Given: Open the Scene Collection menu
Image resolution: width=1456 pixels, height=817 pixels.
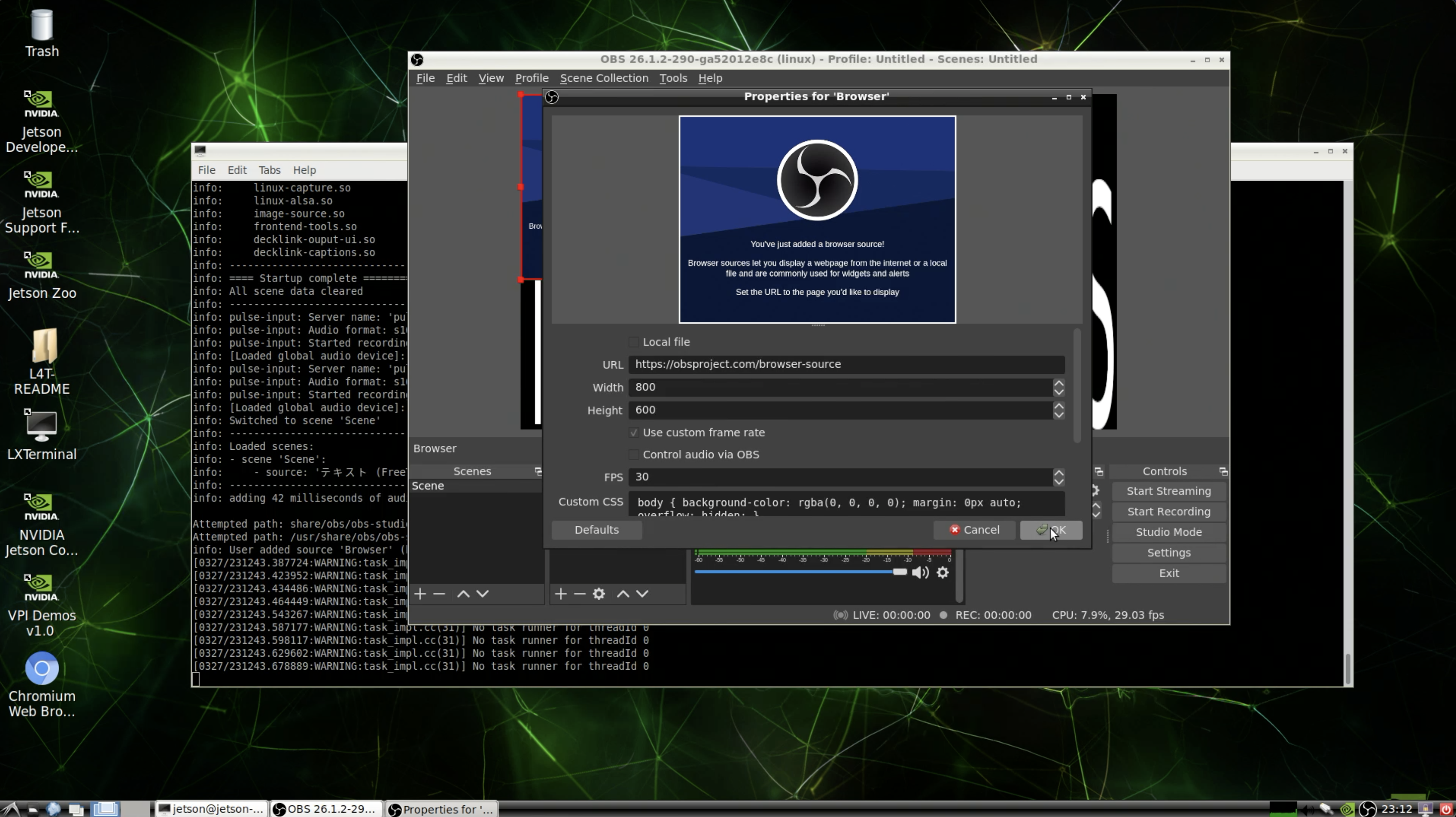Looking at the screenshot, I should [604, 78].
